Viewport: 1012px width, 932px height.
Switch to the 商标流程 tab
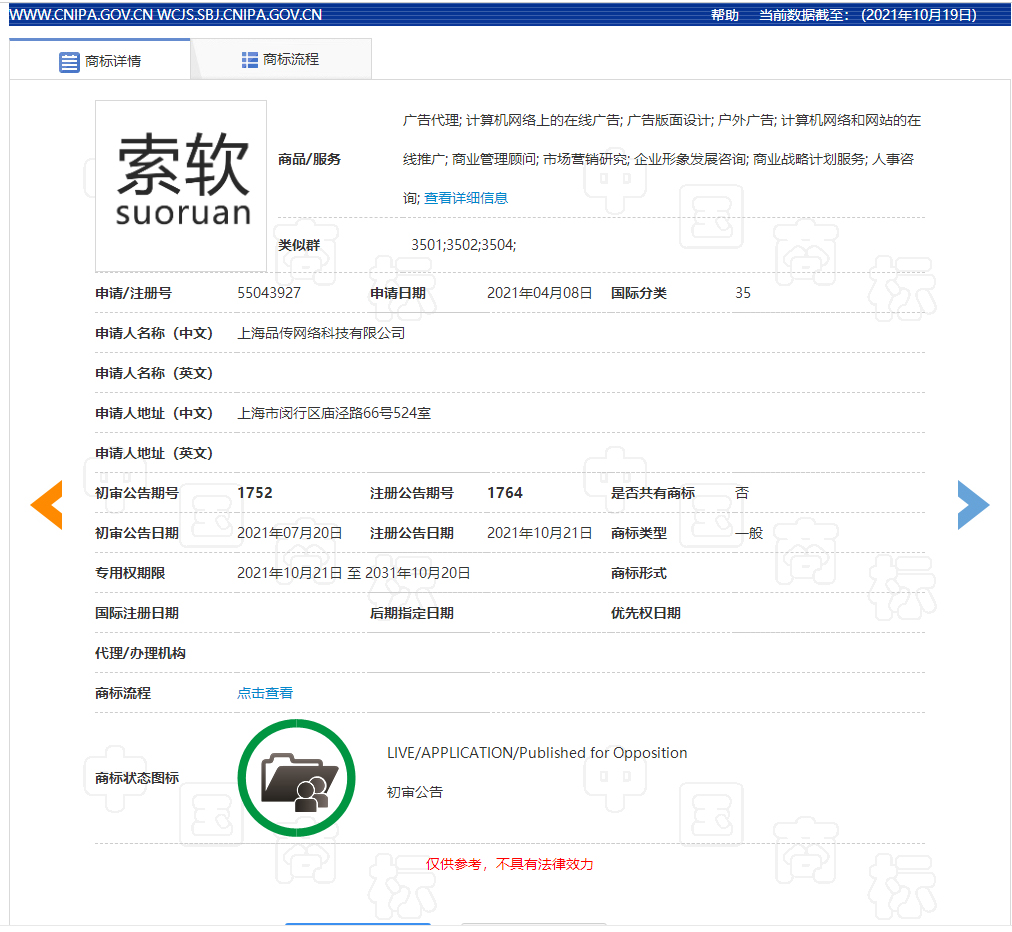(280, 59)
